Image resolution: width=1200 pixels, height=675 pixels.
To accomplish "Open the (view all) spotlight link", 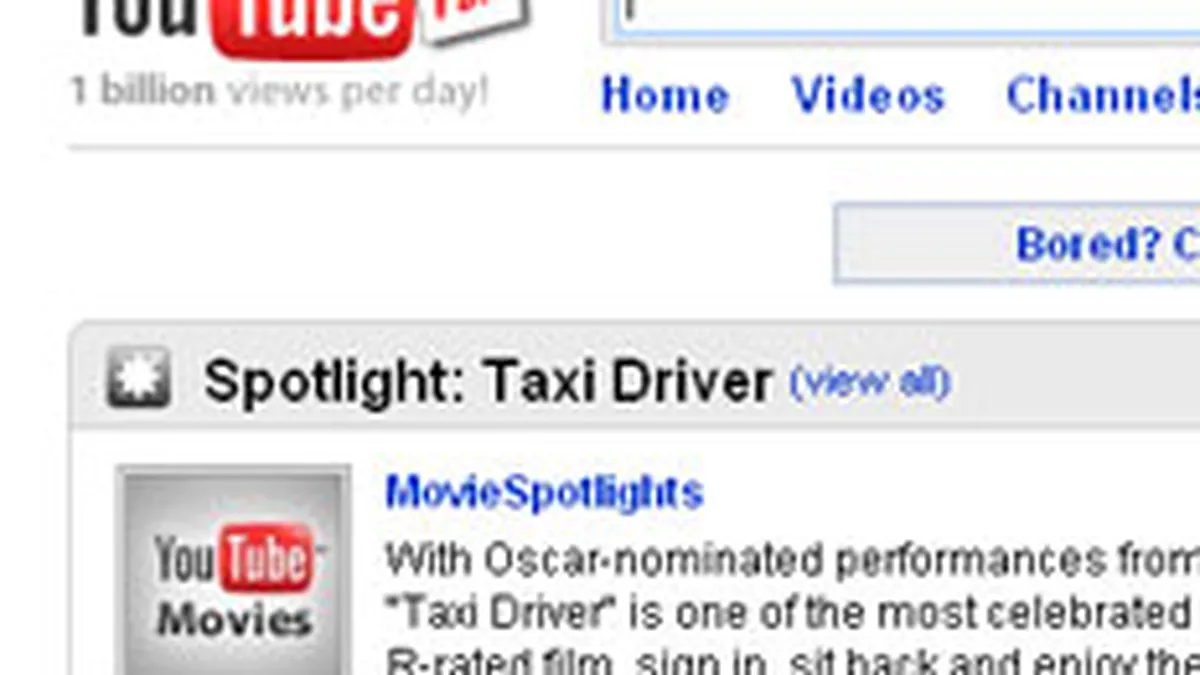I will [869, 381].
